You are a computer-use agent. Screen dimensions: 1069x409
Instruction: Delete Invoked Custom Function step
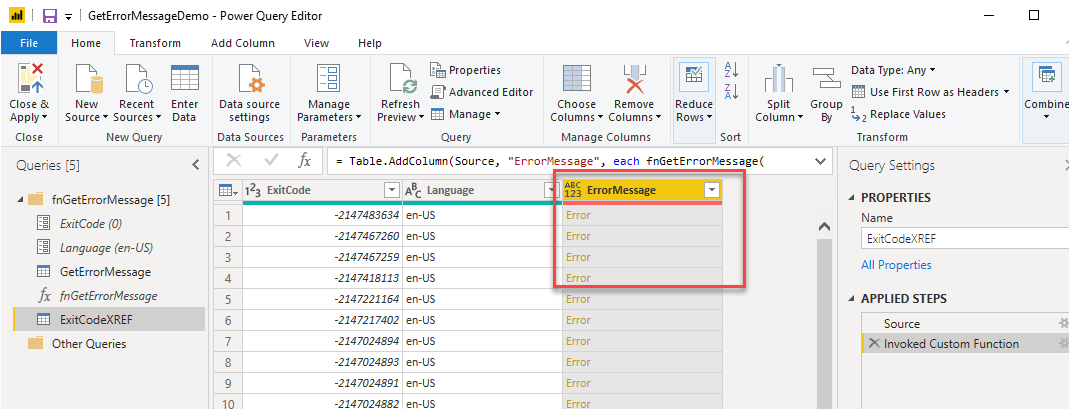pos(873,344)
